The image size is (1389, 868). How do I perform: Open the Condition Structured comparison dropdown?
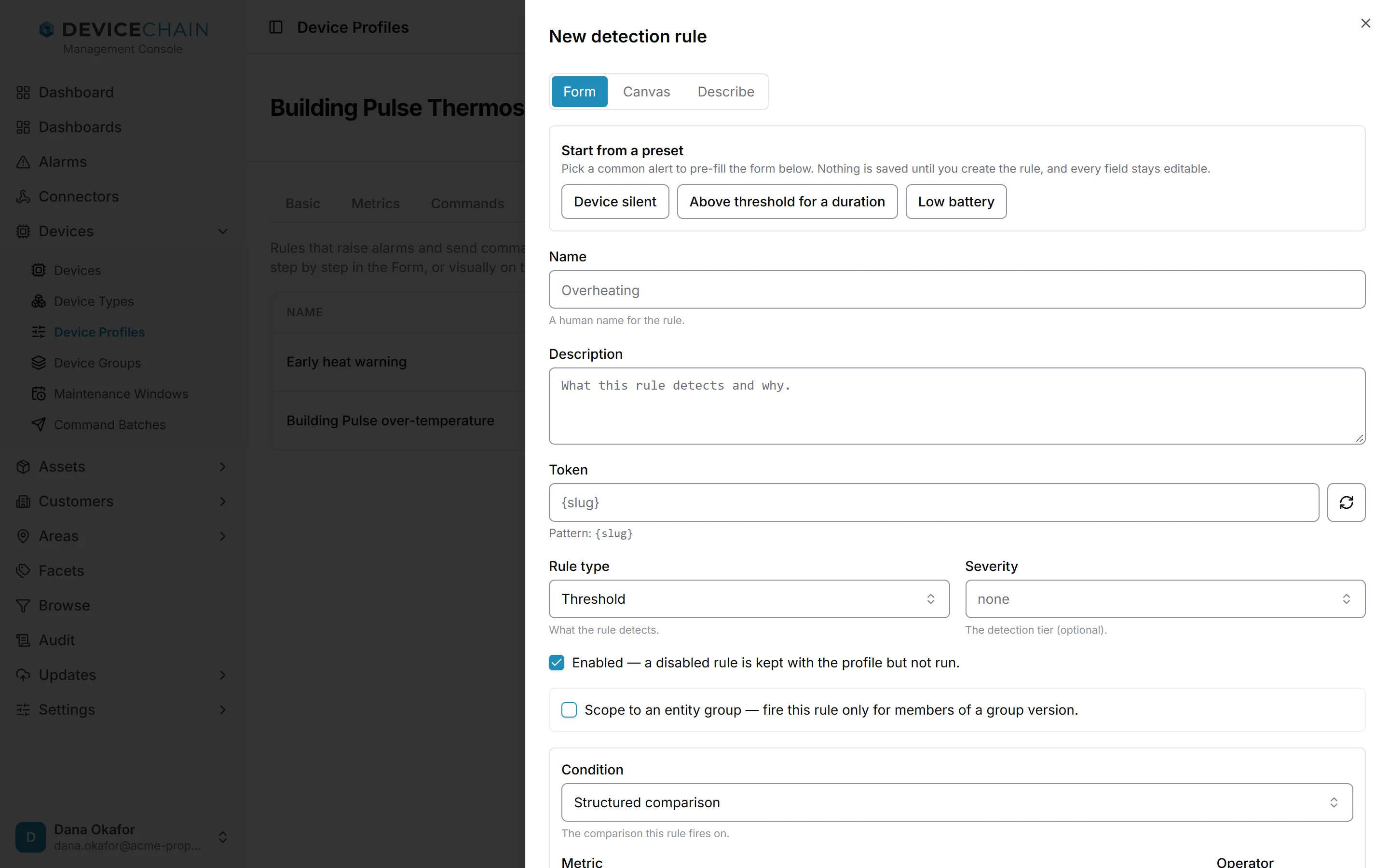tap(957, 802)
